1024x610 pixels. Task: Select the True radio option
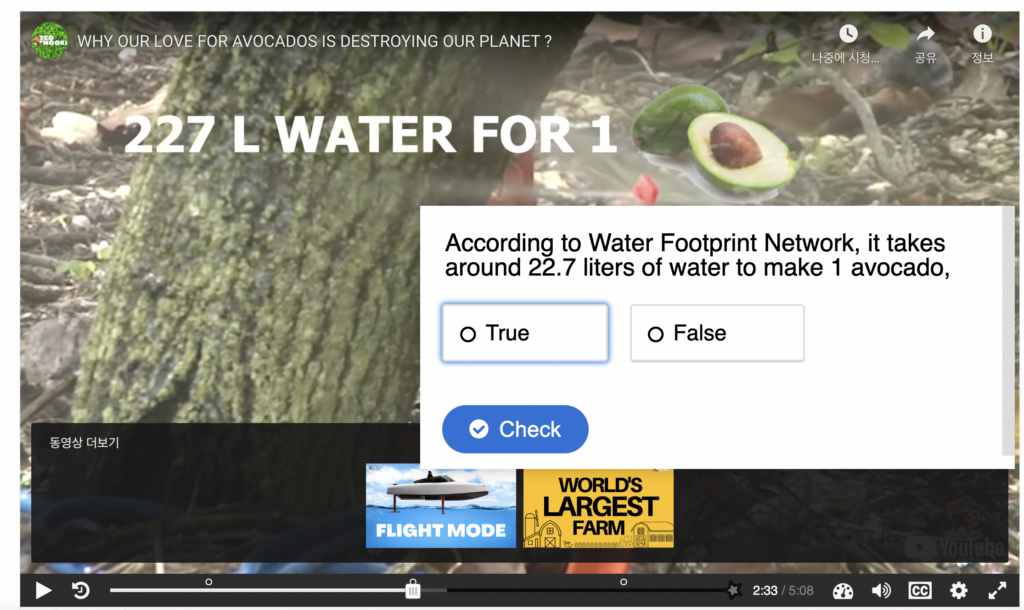click(525, 333)
